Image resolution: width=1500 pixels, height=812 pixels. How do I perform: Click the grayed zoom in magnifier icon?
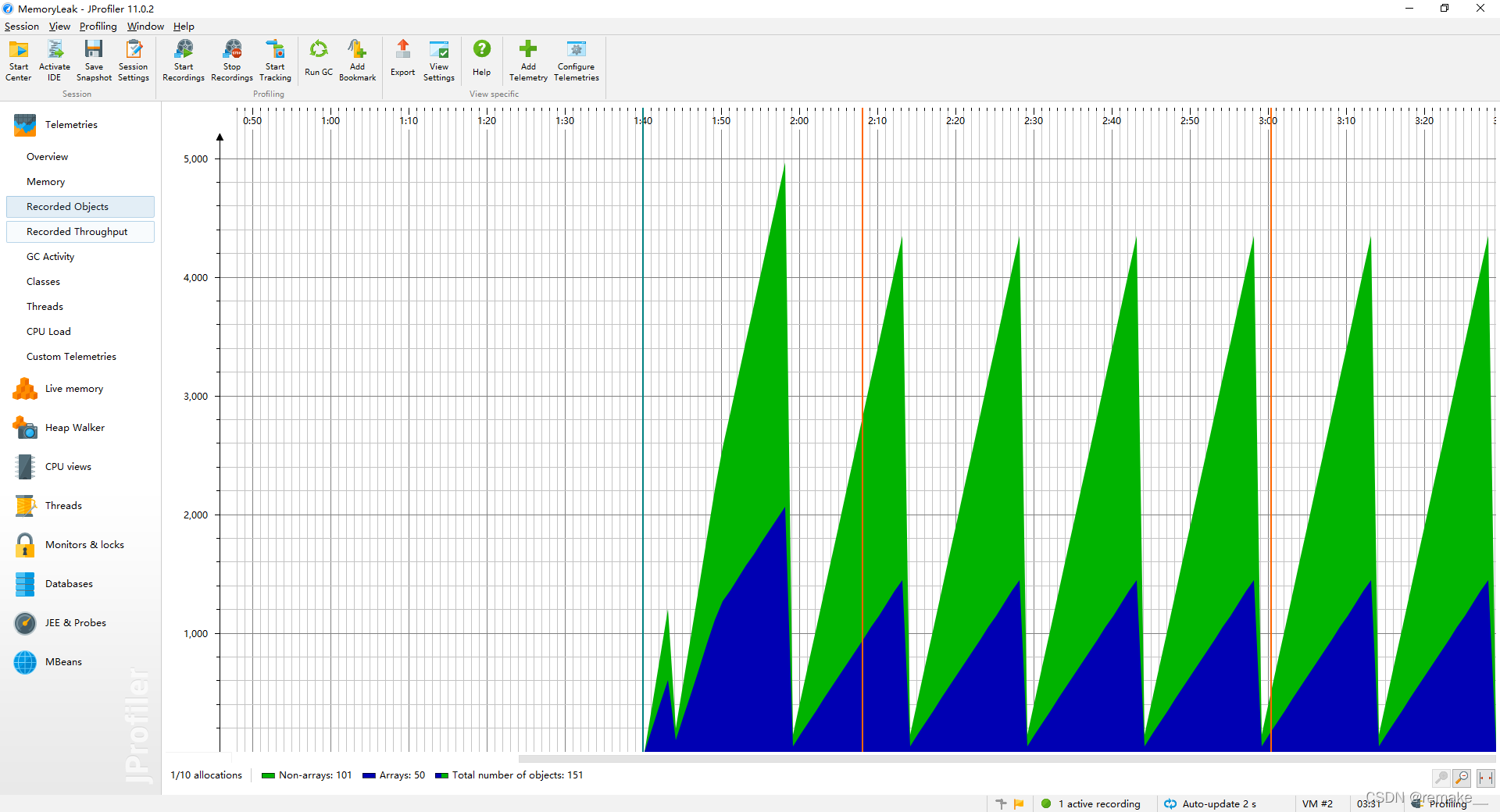pyautogui.click(x=1441, y=778)
